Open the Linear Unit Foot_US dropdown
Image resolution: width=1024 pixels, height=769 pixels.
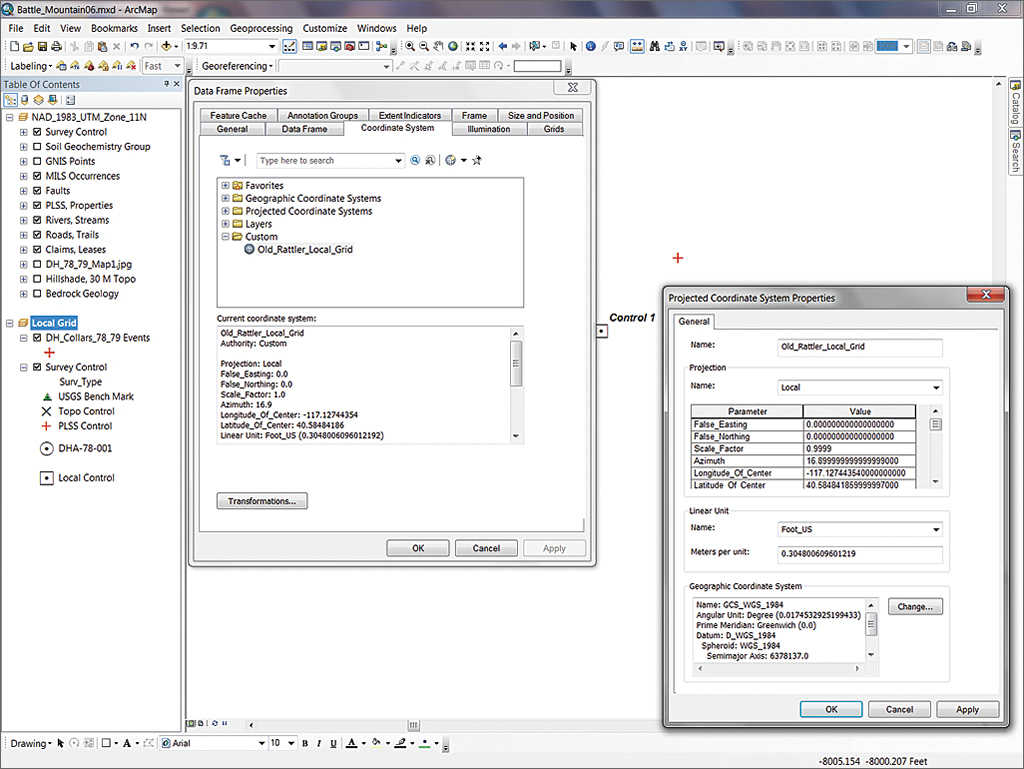(x=936, y=530)
